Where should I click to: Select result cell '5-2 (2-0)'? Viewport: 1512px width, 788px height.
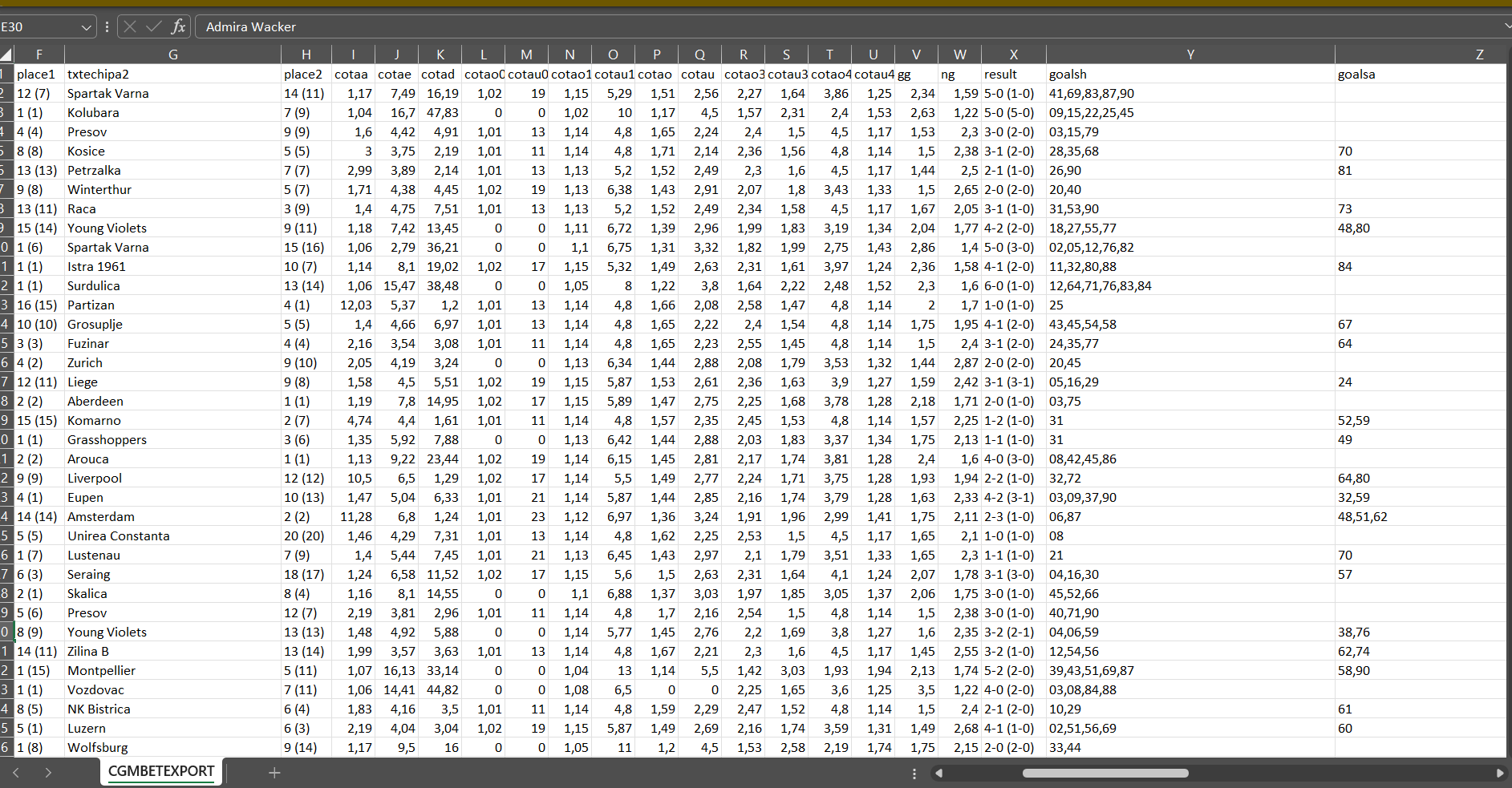(x=1014, y=670)
